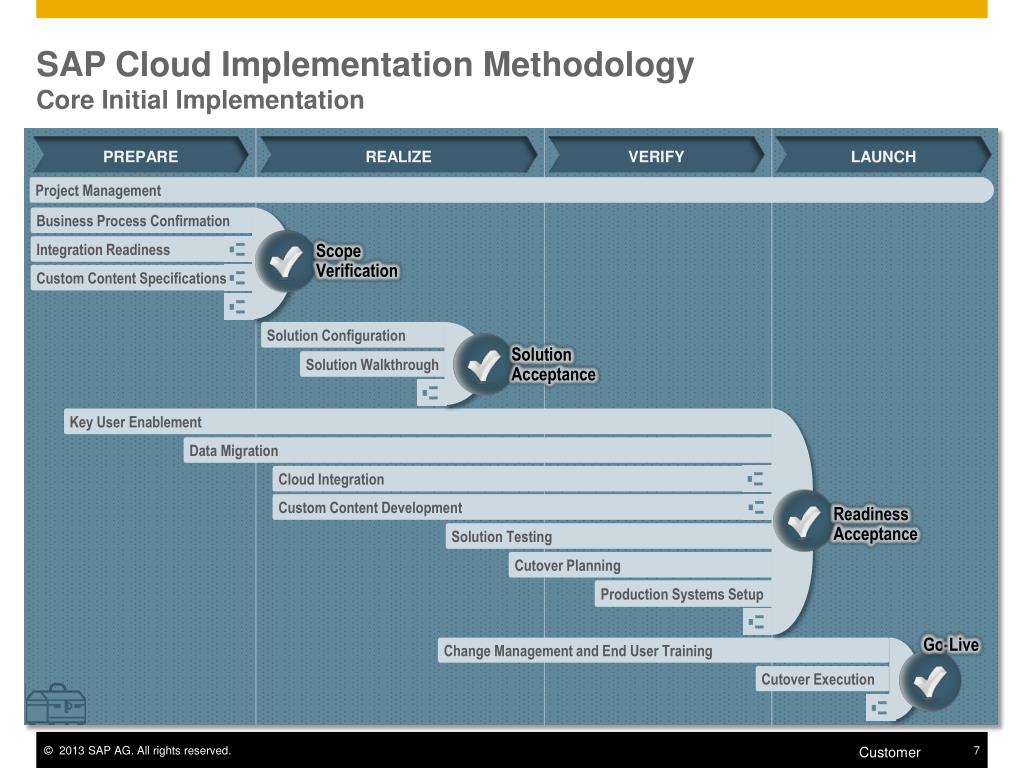Click the Custom Content Specifications label
Image resolution: width=1024 pixels, height=768 pixels.
(131, 278)
